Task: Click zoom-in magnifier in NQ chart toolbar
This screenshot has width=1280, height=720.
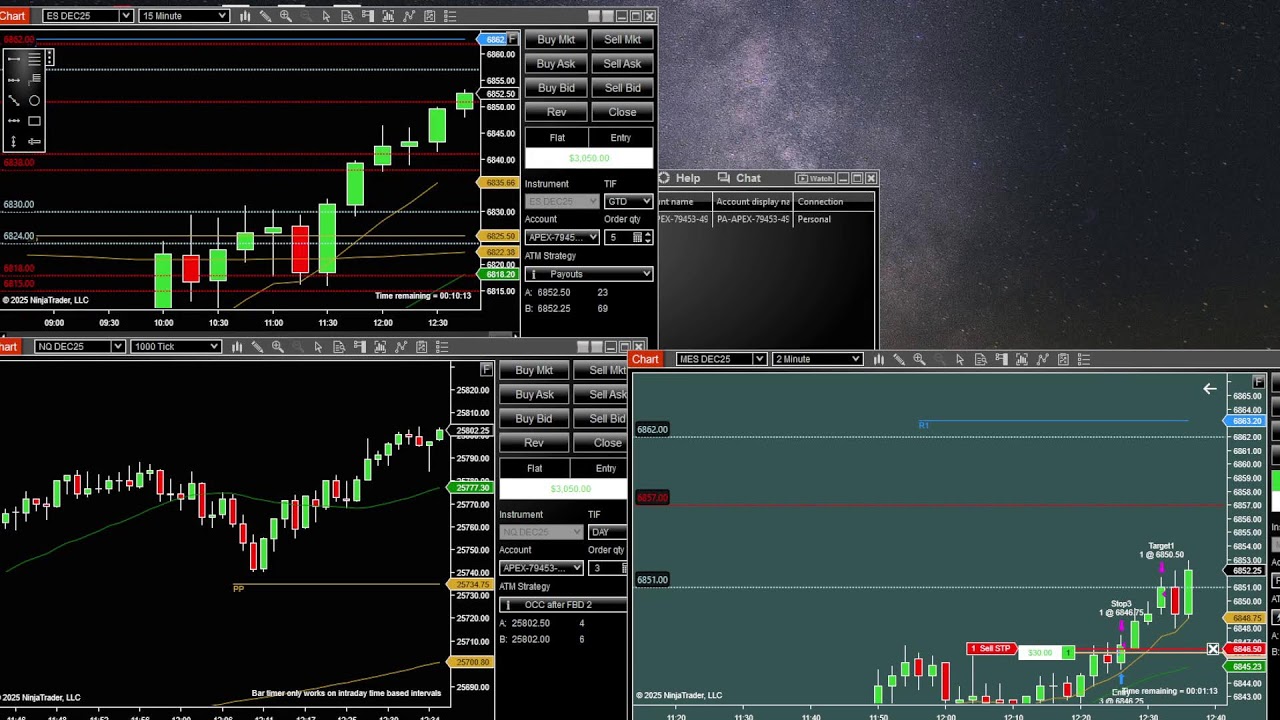Action: 278,347
